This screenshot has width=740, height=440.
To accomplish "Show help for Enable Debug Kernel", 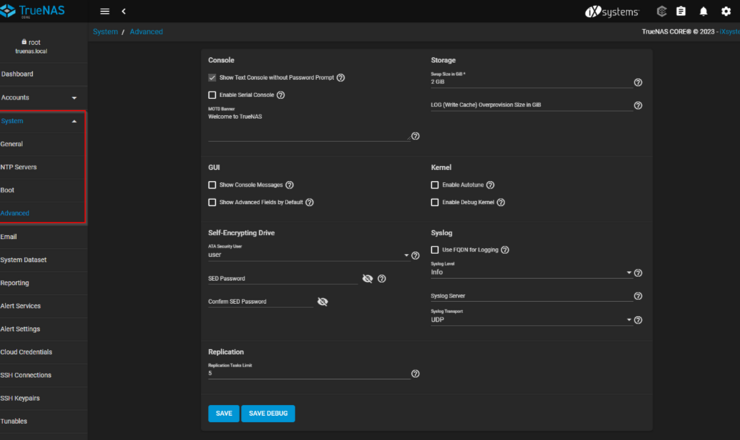I will [x=501, y=202].
